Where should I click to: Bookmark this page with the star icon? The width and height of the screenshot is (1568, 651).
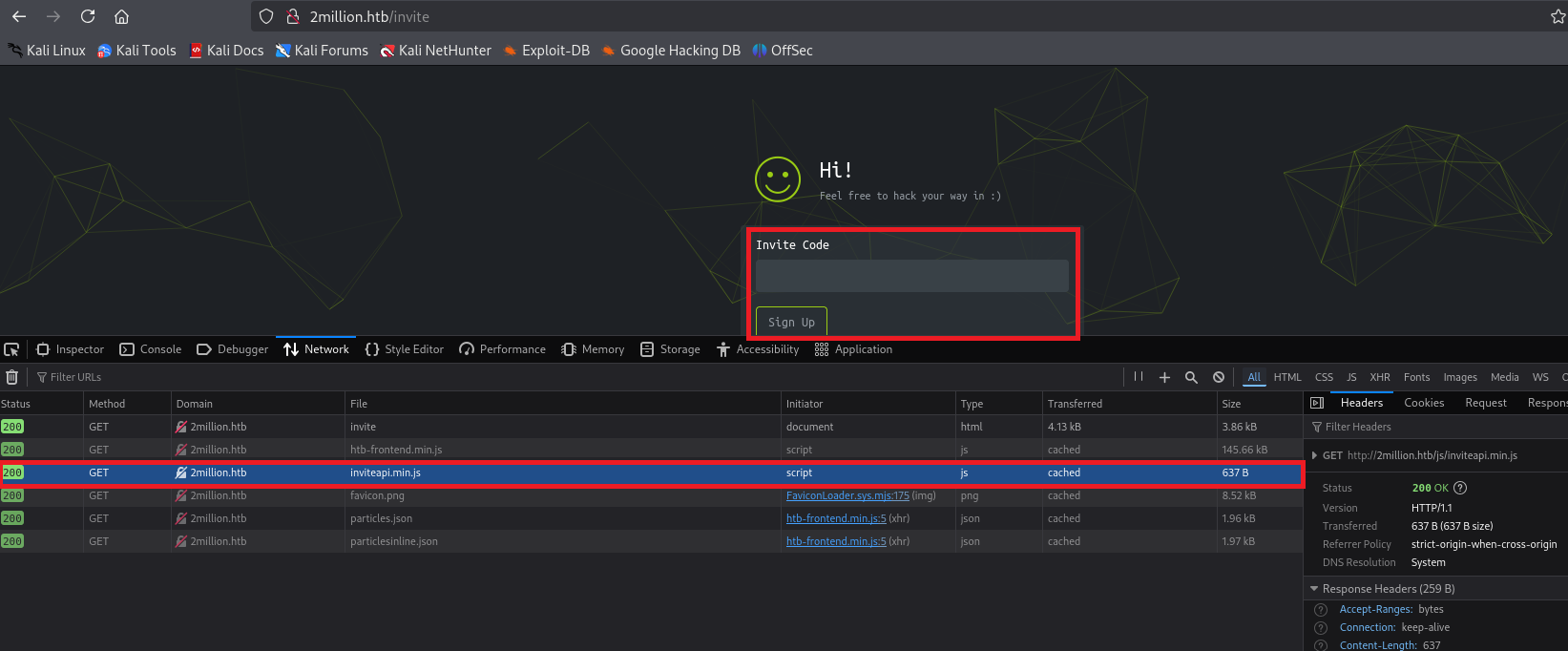point(1558,16)
